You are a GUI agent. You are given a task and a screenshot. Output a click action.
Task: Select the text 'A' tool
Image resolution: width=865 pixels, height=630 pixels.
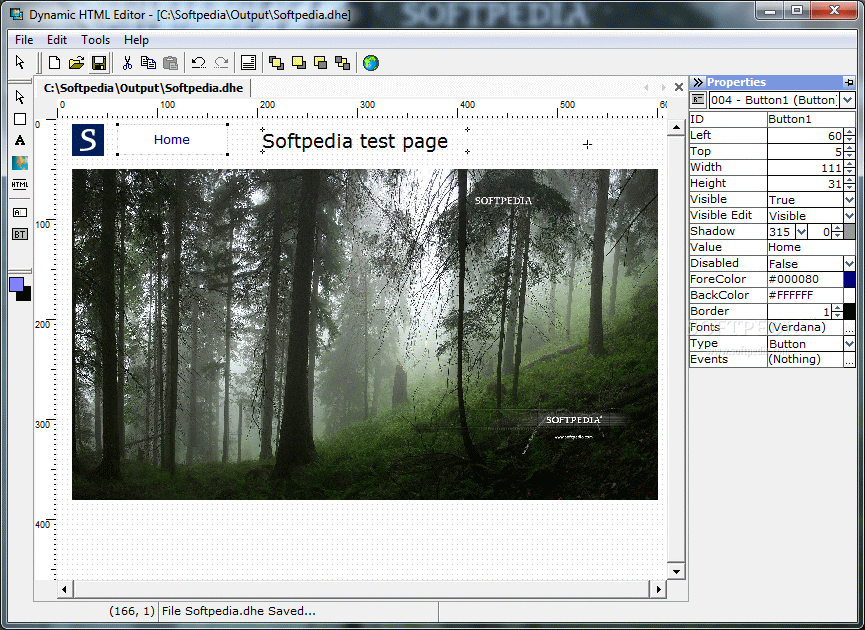[x=20, y=140]
